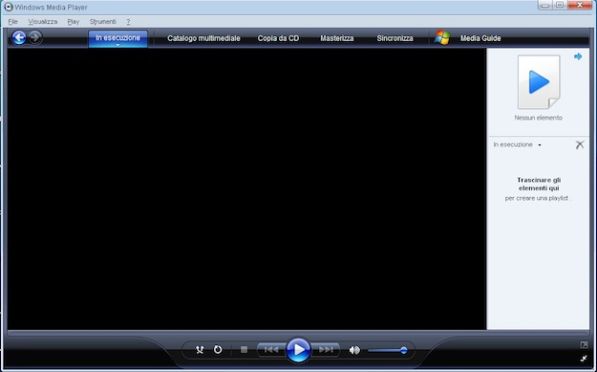
Task: Adjust the volume slider
Action: 388,350
